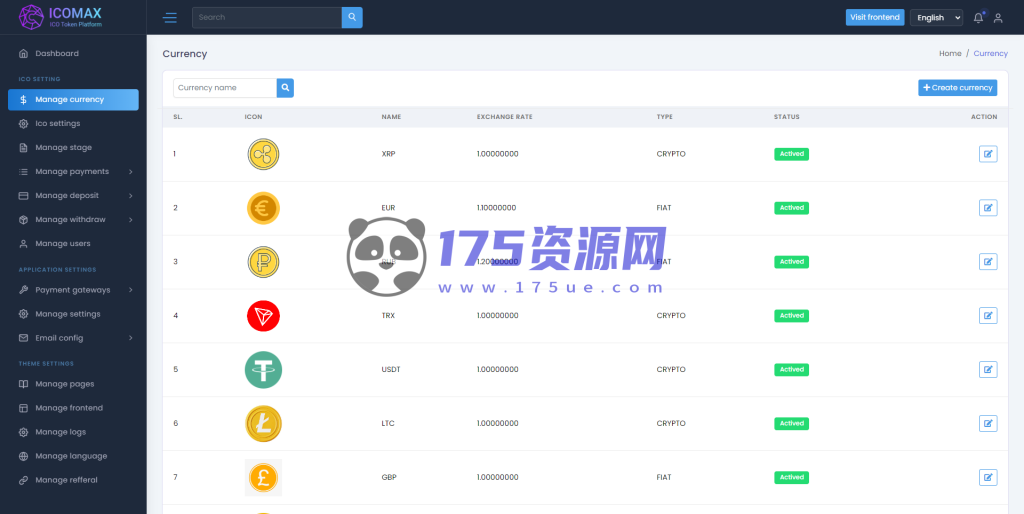Click Actived badge in GBP row
The width and height of the screenshot is (1024, 514).
tap(792, 477)
